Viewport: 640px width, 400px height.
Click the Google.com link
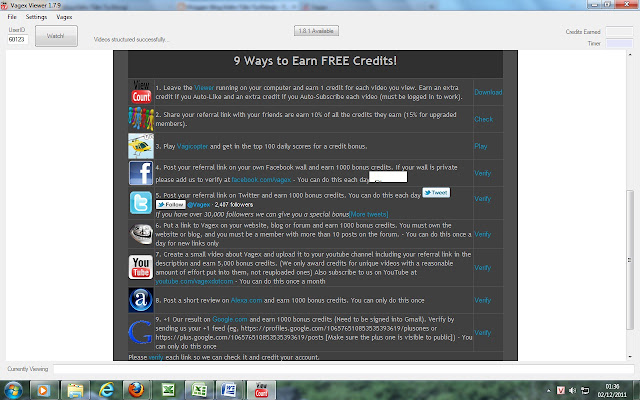(x=230, y=319)
